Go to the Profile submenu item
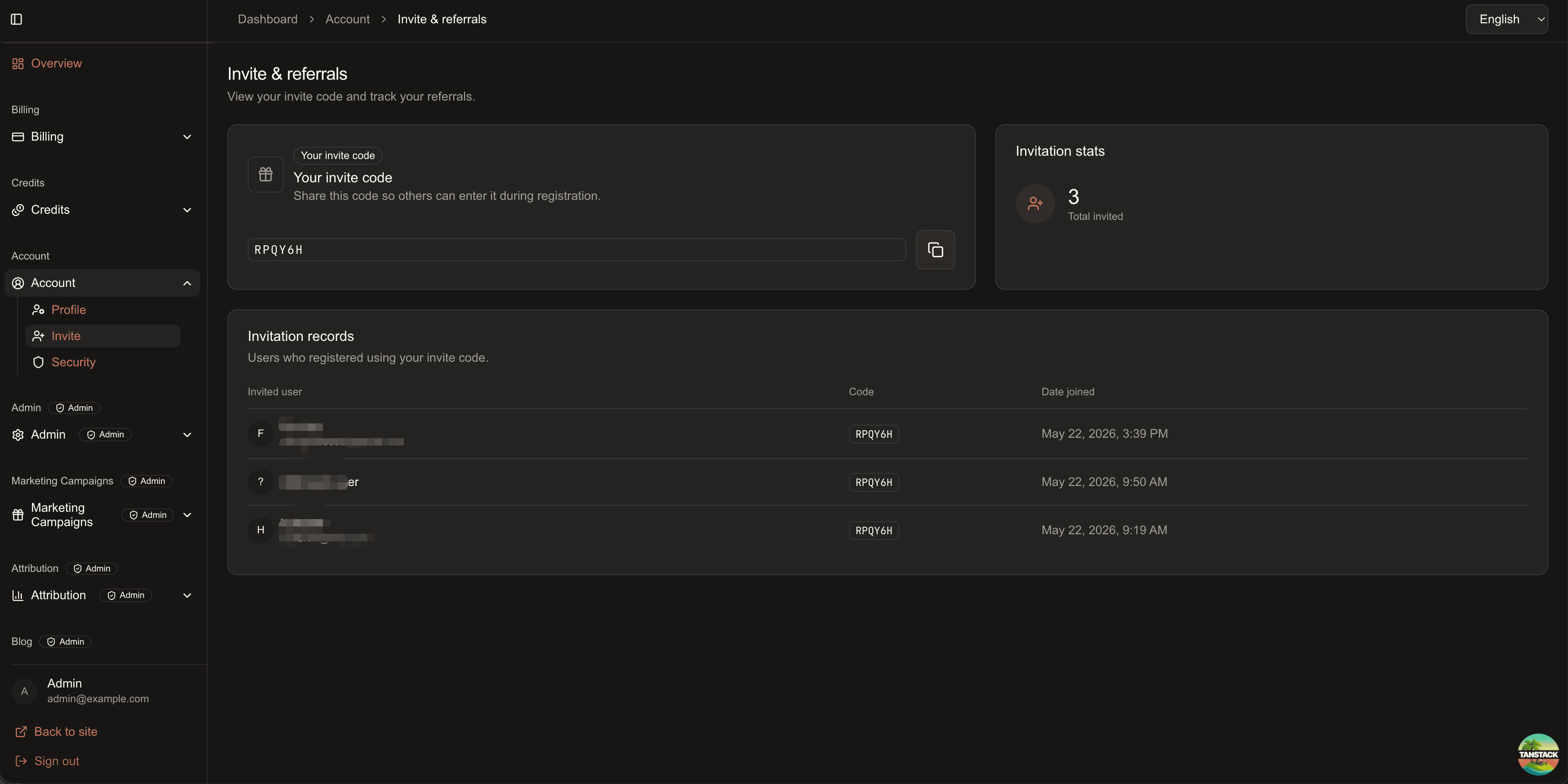Image resolution: width=1568 pixels, height=784 pixels. [x=103, y=310]
